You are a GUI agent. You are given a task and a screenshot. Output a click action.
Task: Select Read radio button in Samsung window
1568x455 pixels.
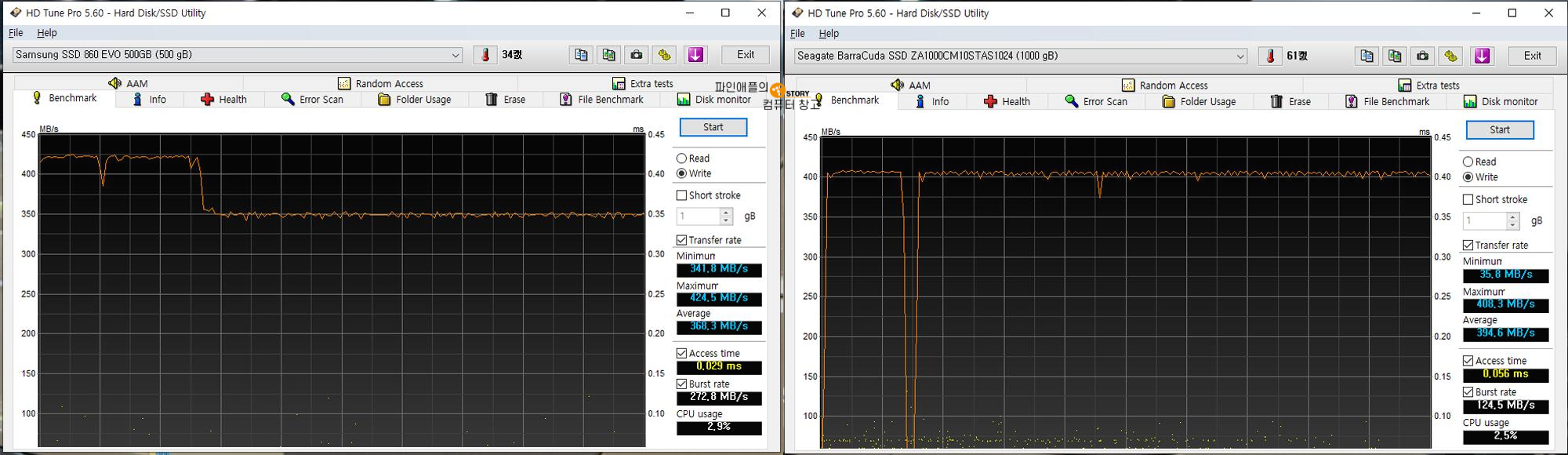[681, 158]
